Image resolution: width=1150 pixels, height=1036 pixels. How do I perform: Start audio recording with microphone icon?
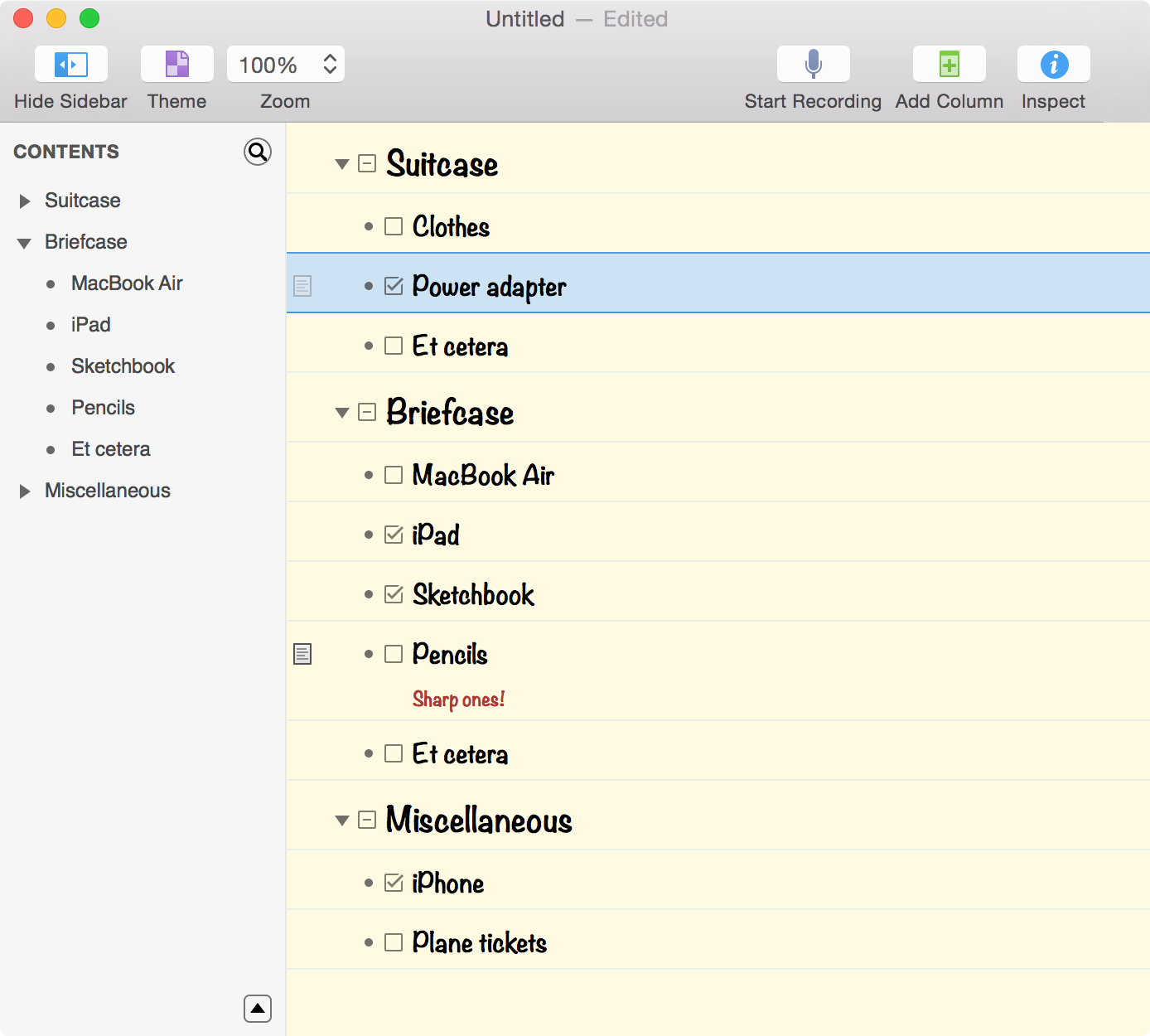[814, 64]
